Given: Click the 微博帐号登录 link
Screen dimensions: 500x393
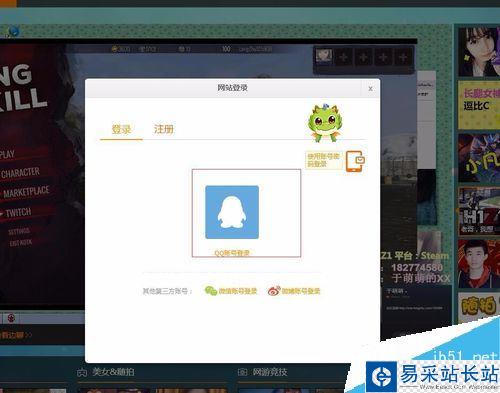Looking at the screenshot, I should tap(301, 291).
